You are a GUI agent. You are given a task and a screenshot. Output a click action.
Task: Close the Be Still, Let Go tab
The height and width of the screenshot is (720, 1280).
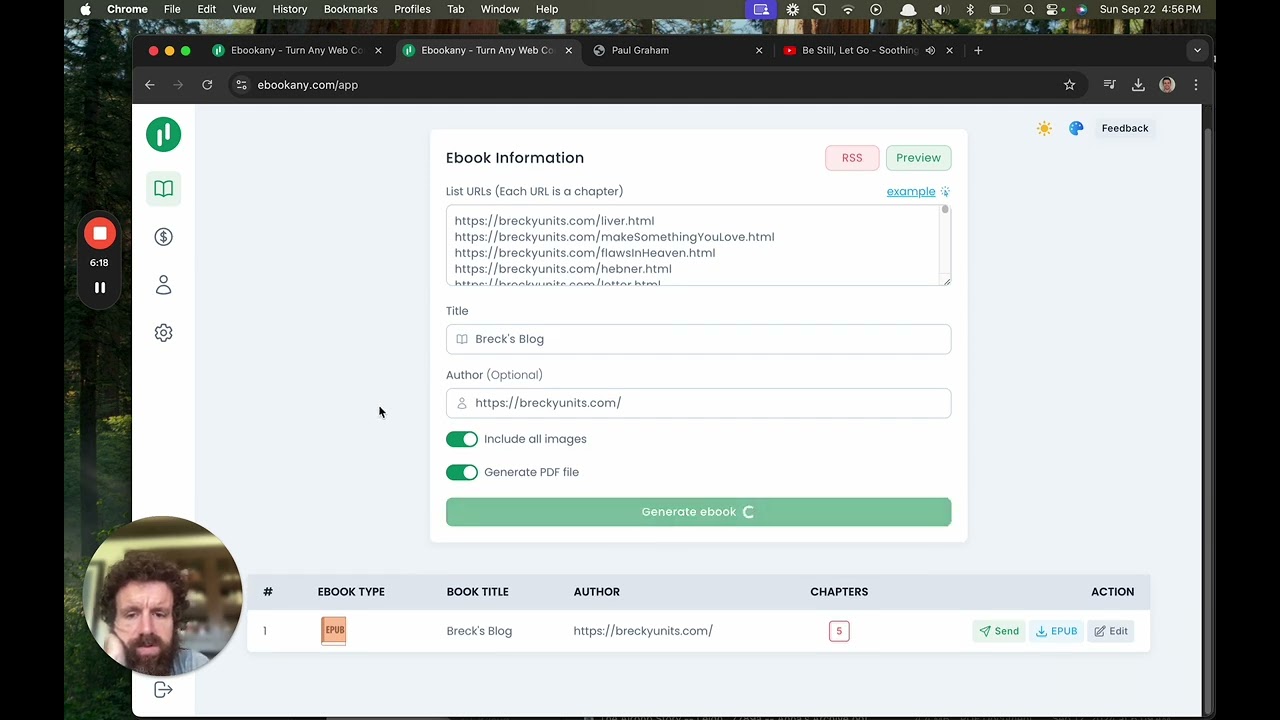pyautogui.click(x=949, y=50)
